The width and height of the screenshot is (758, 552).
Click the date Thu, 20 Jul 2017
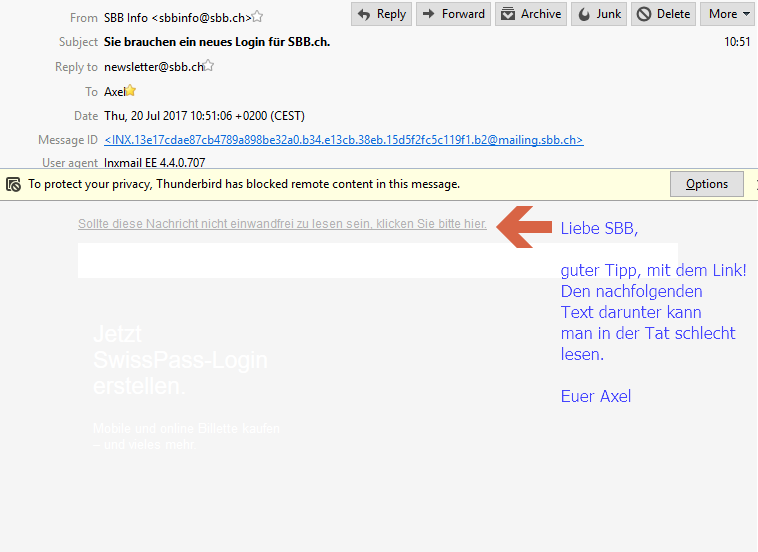click(204, 116)
